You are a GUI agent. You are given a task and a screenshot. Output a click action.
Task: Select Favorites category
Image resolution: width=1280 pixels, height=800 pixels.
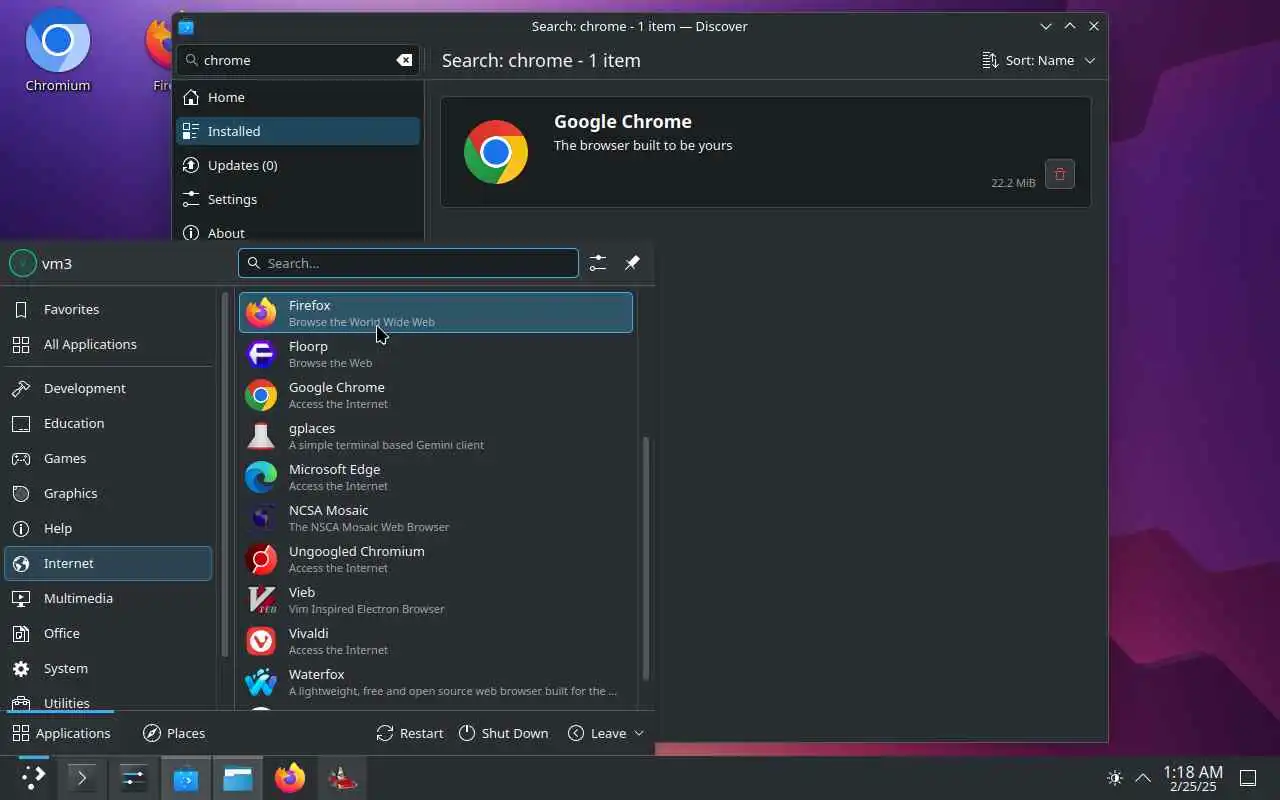click(108, 309)
